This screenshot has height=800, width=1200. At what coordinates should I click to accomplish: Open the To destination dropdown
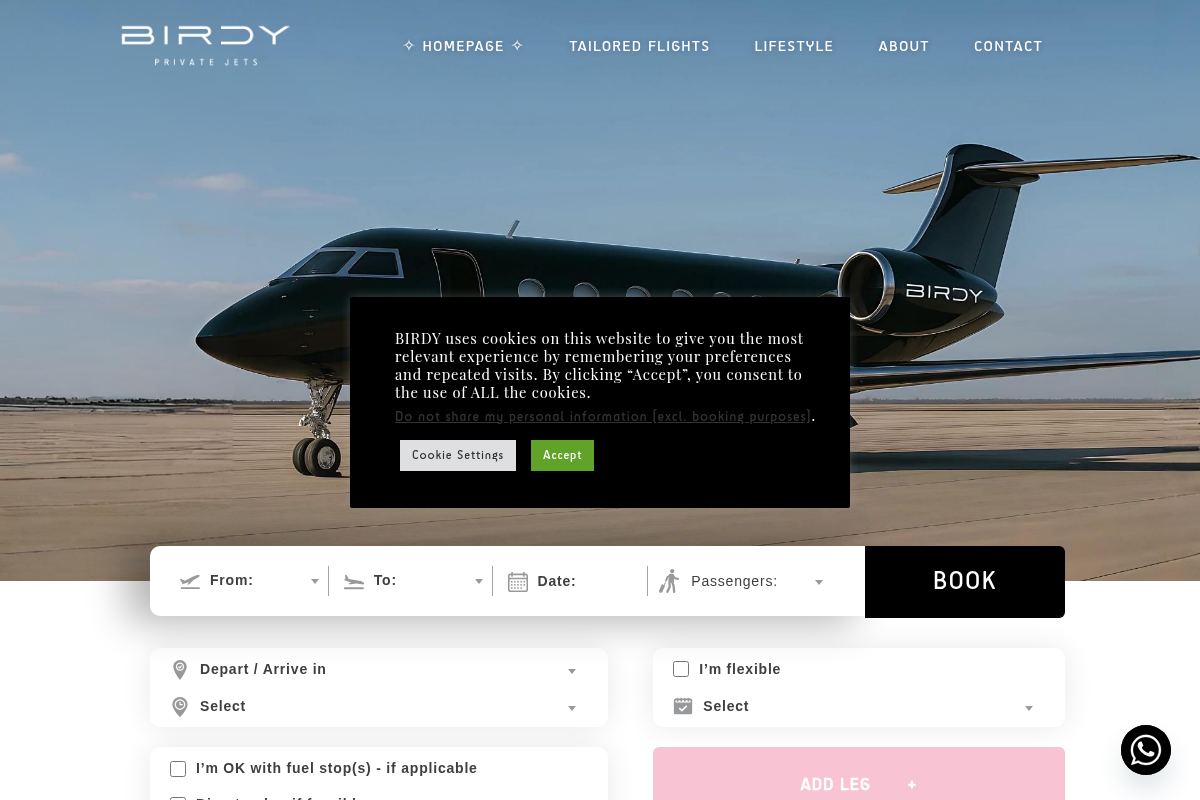[413, 581]
